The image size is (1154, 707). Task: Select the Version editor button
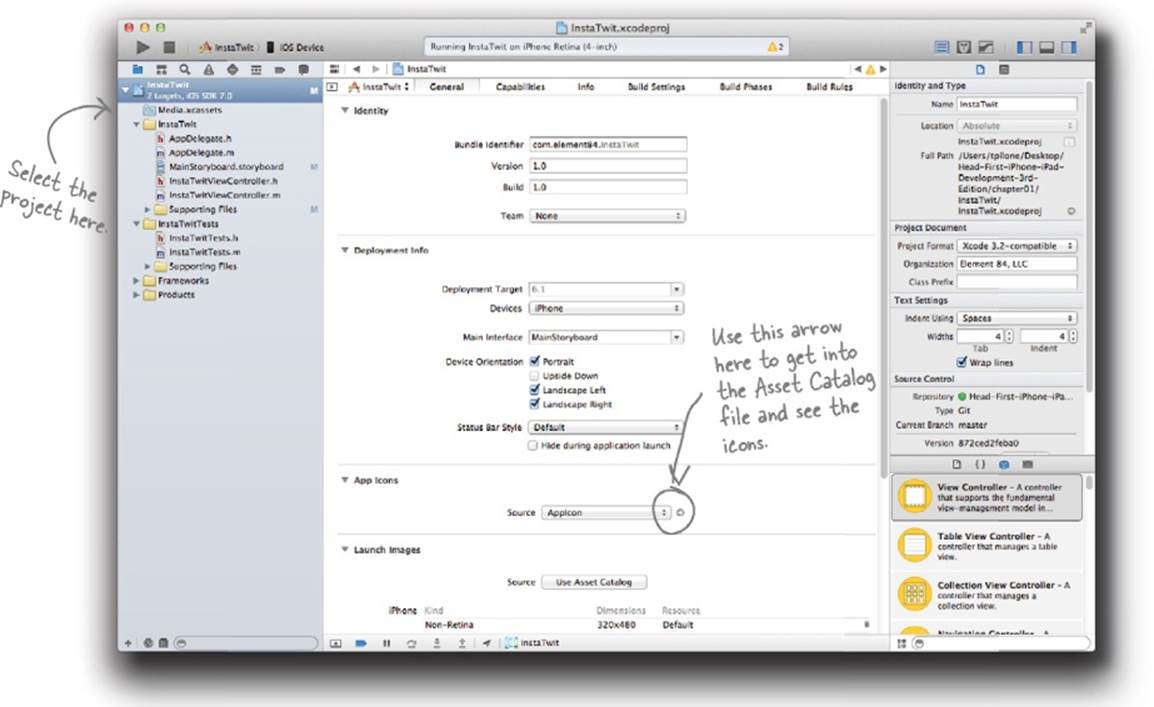pyautogui.click(x=985, y=47)
